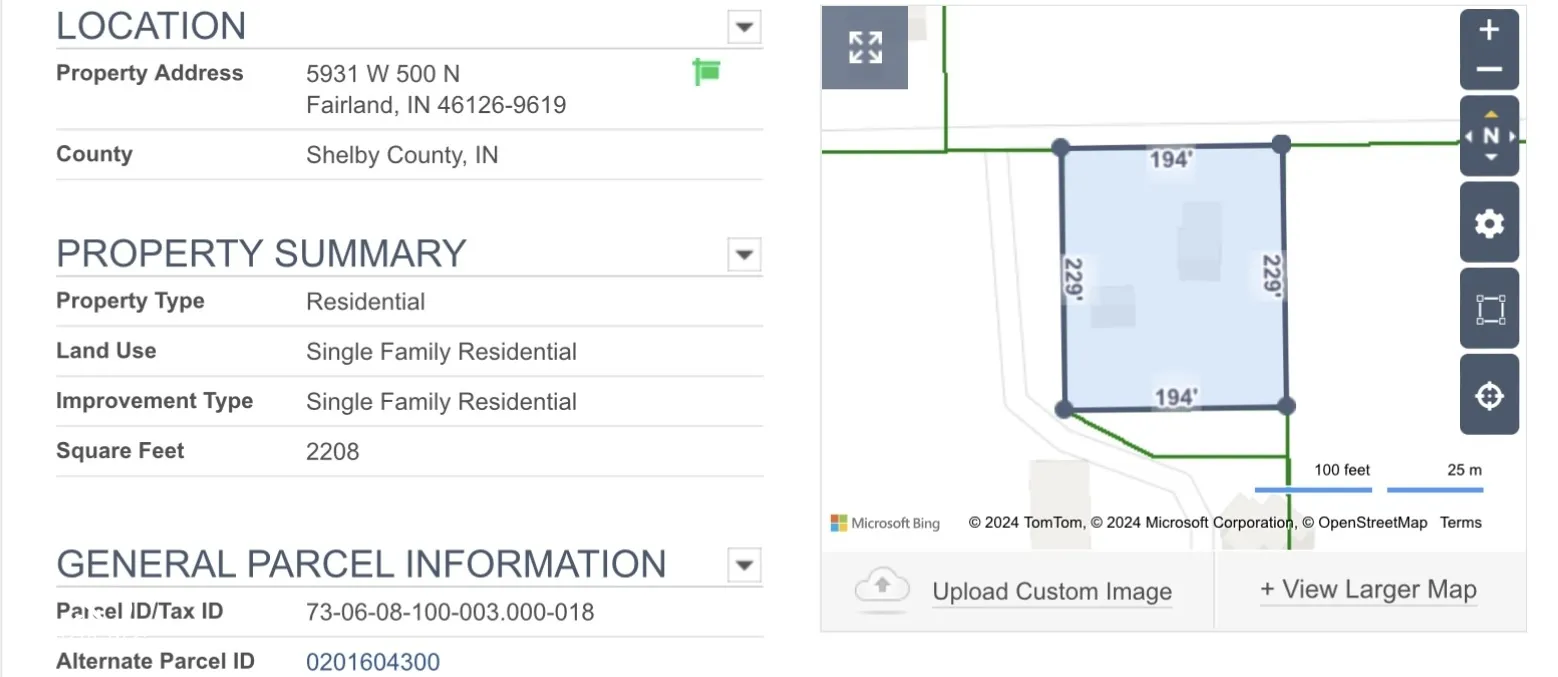Image resolution: width=1558 pixels, height=677 pixels.
Task: Click the Microsoft Bing logo
Action: (x=885, y=523)
